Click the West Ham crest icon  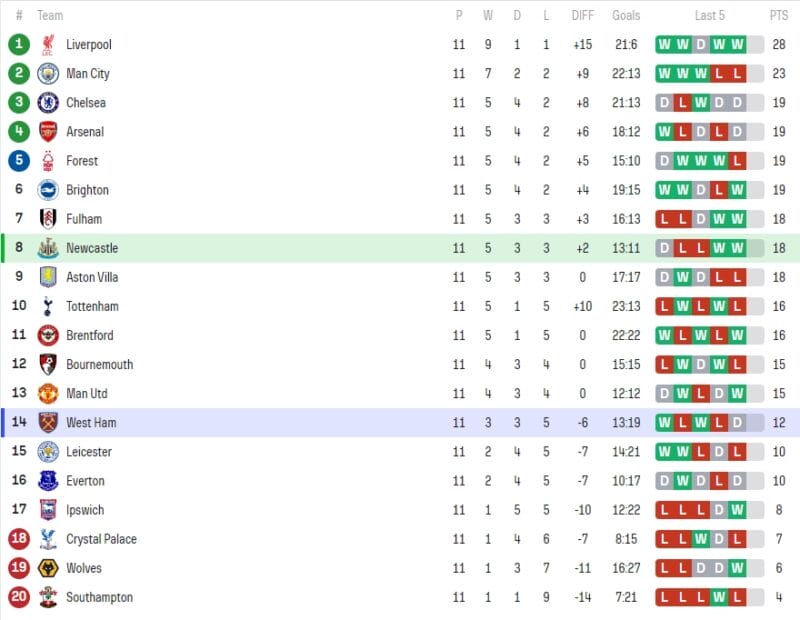48,422
